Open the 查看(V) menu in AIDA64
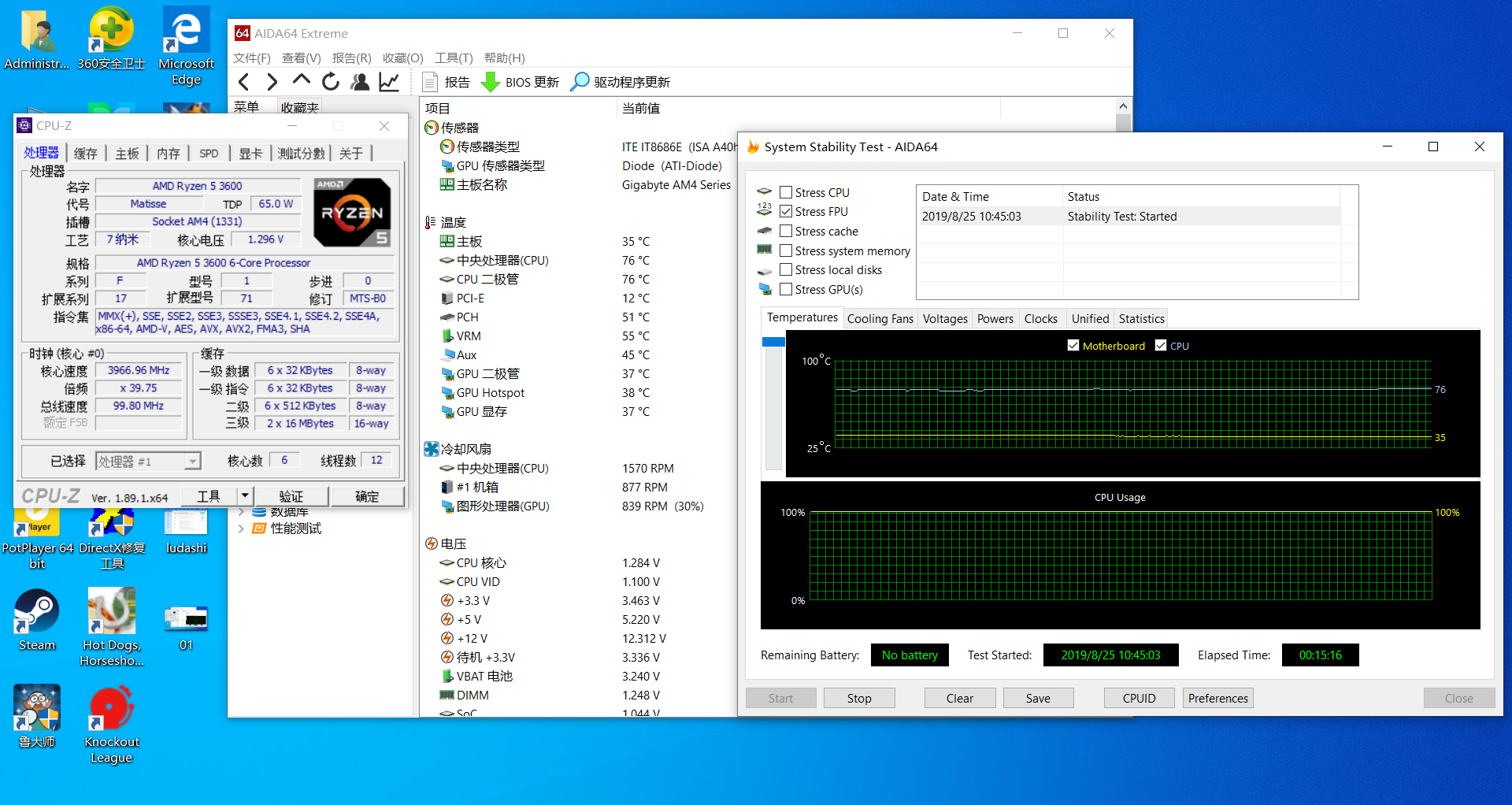This screenshot has height=805, width=1512. [x=302, y=57]
